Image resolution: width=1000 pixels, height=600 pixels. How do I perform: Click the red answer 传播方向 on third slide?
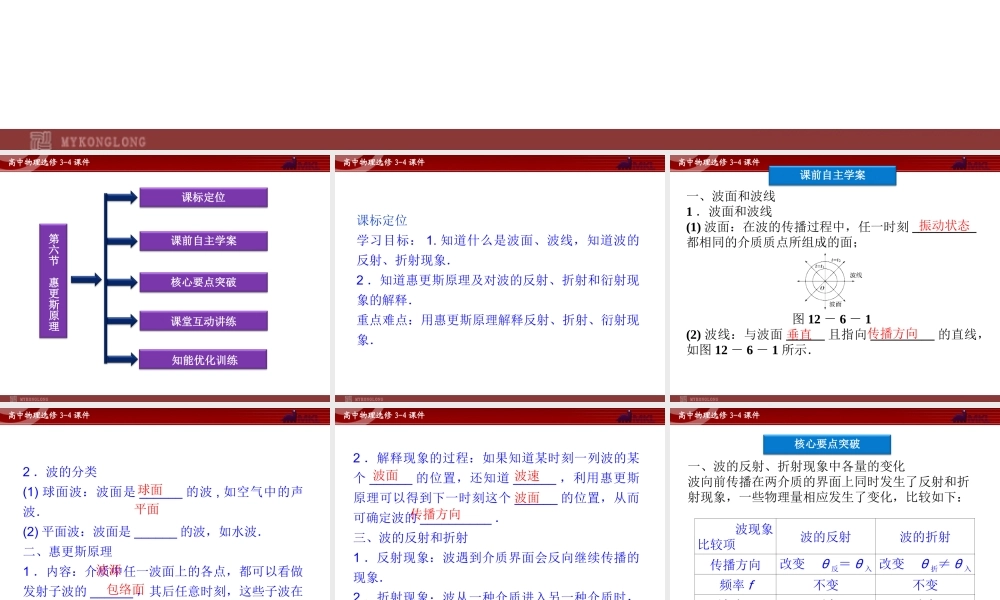click(893, 334)
